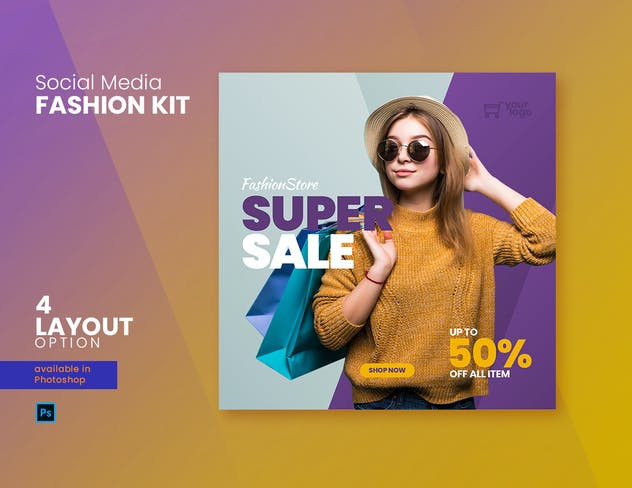Click the shopping cart logo icon
This screenshot has height=488, width=632.
click(x=492, y=110)
